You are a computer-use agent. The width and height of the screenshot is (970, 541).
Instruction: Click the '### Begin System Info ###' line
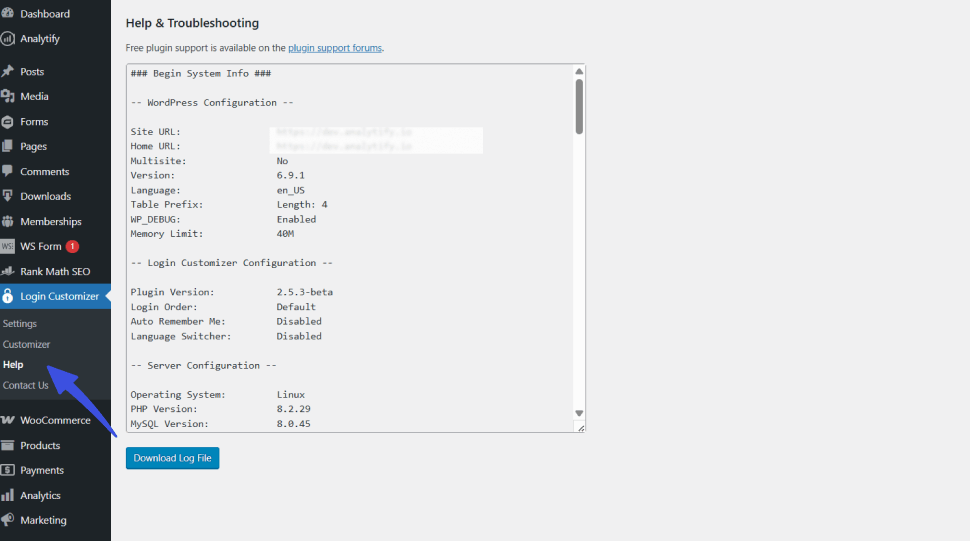click(200, 73)
